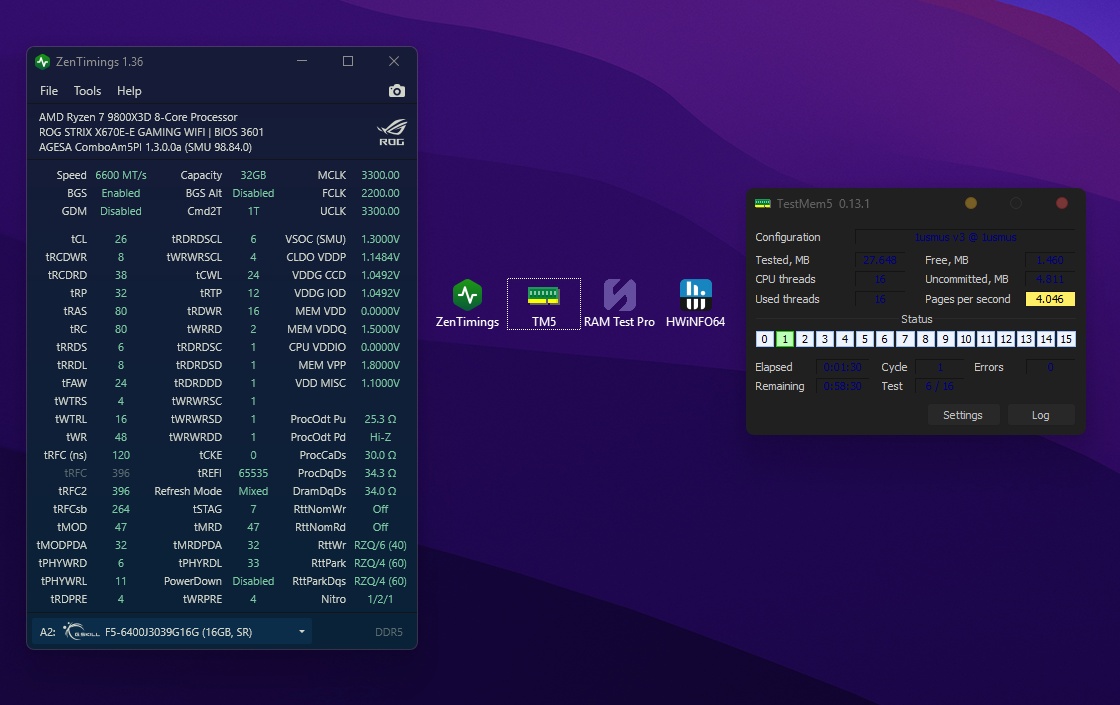Image resolution: width=1120 pixels, height=705 pixels.
Task: Open the TestMem5 Log button
Action: click(1041, 415)
